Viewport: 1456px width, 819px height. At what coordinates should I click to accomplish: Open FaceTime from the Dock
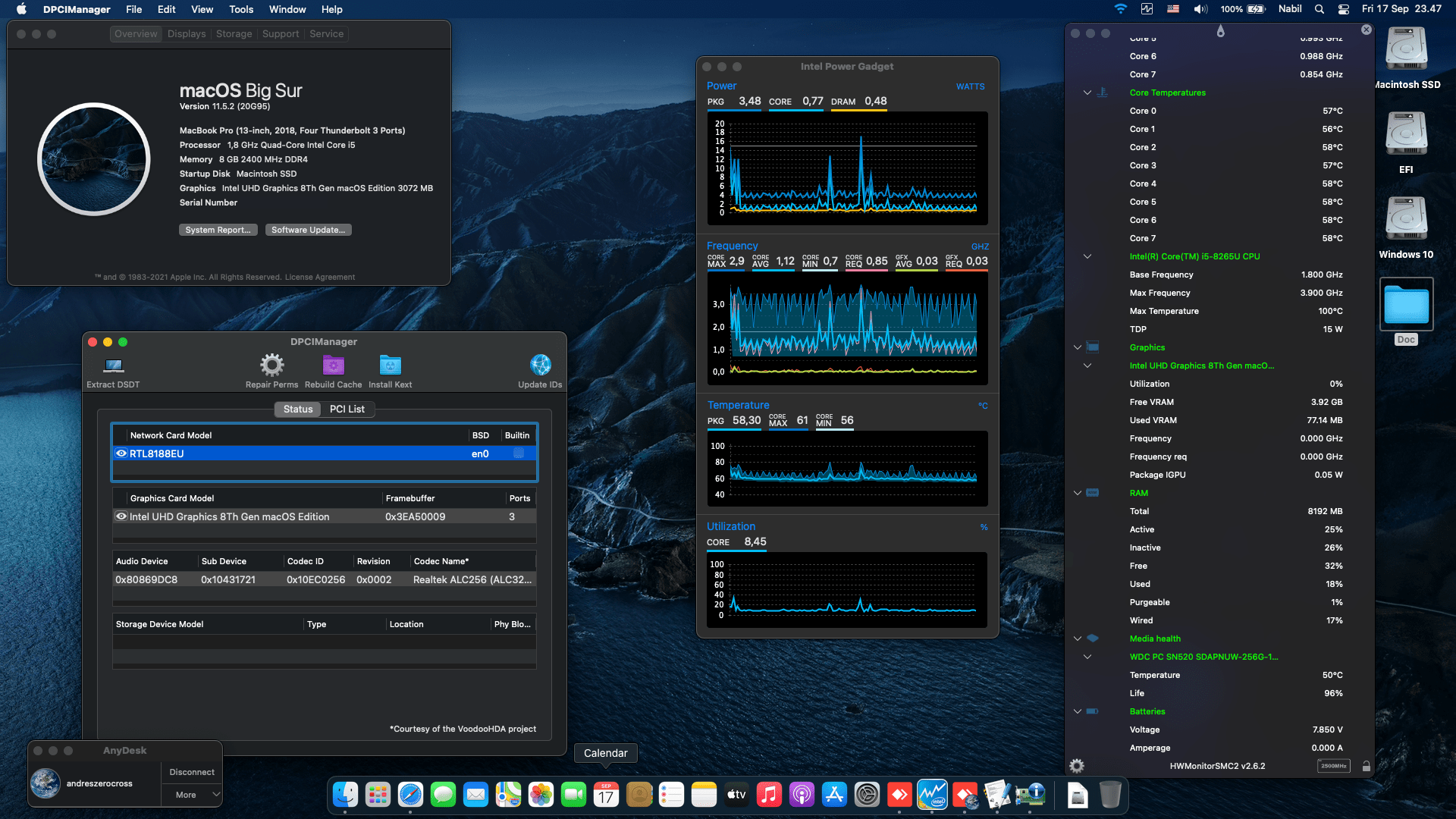[x=573, y=795]
